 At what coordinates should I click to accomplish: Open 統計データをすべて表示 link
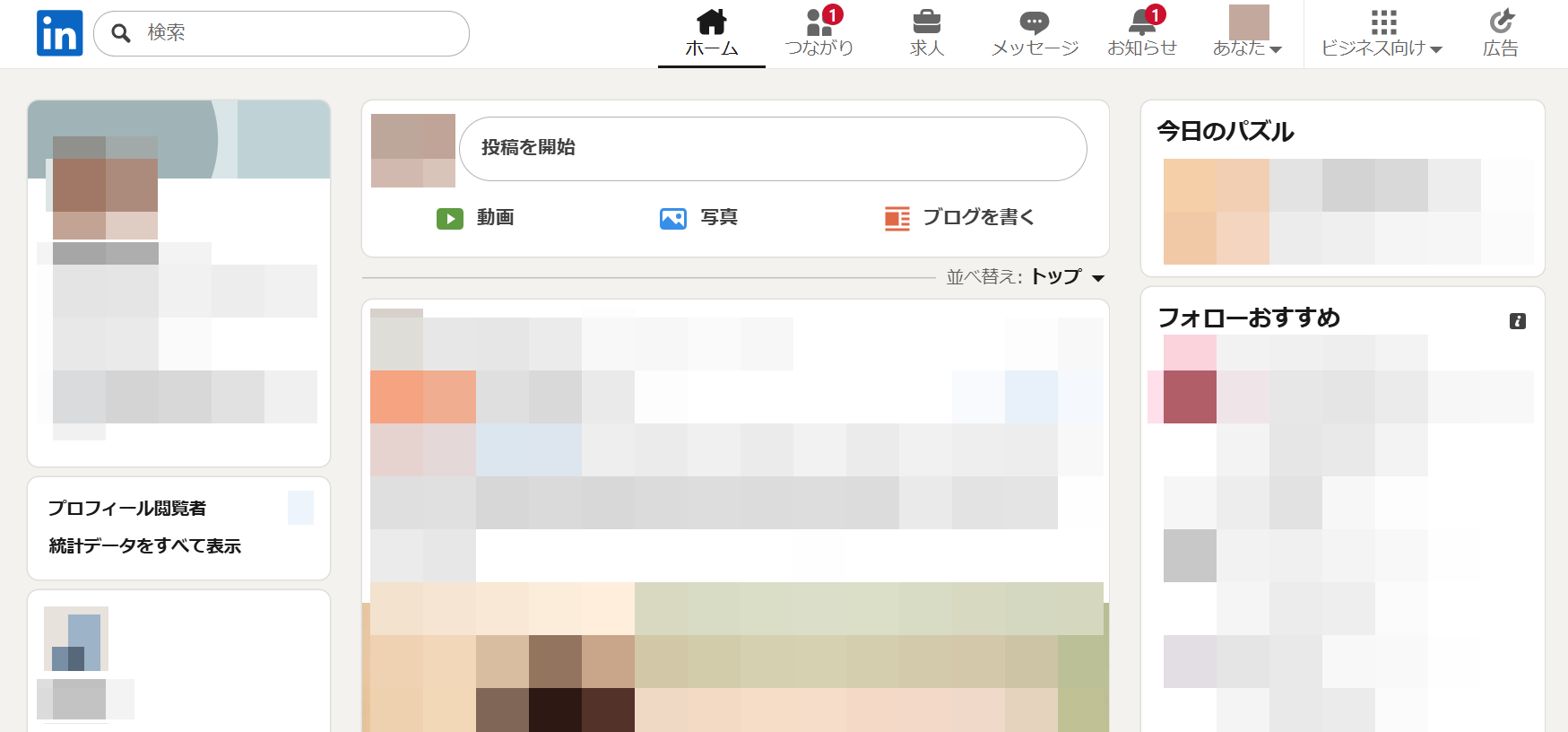144,546
